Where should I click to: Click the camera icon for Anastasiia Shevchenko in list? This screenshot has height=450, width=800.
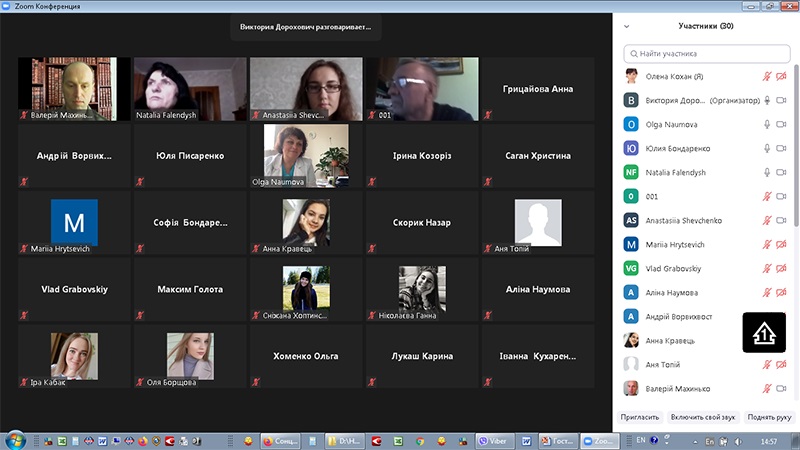(781, 220)
